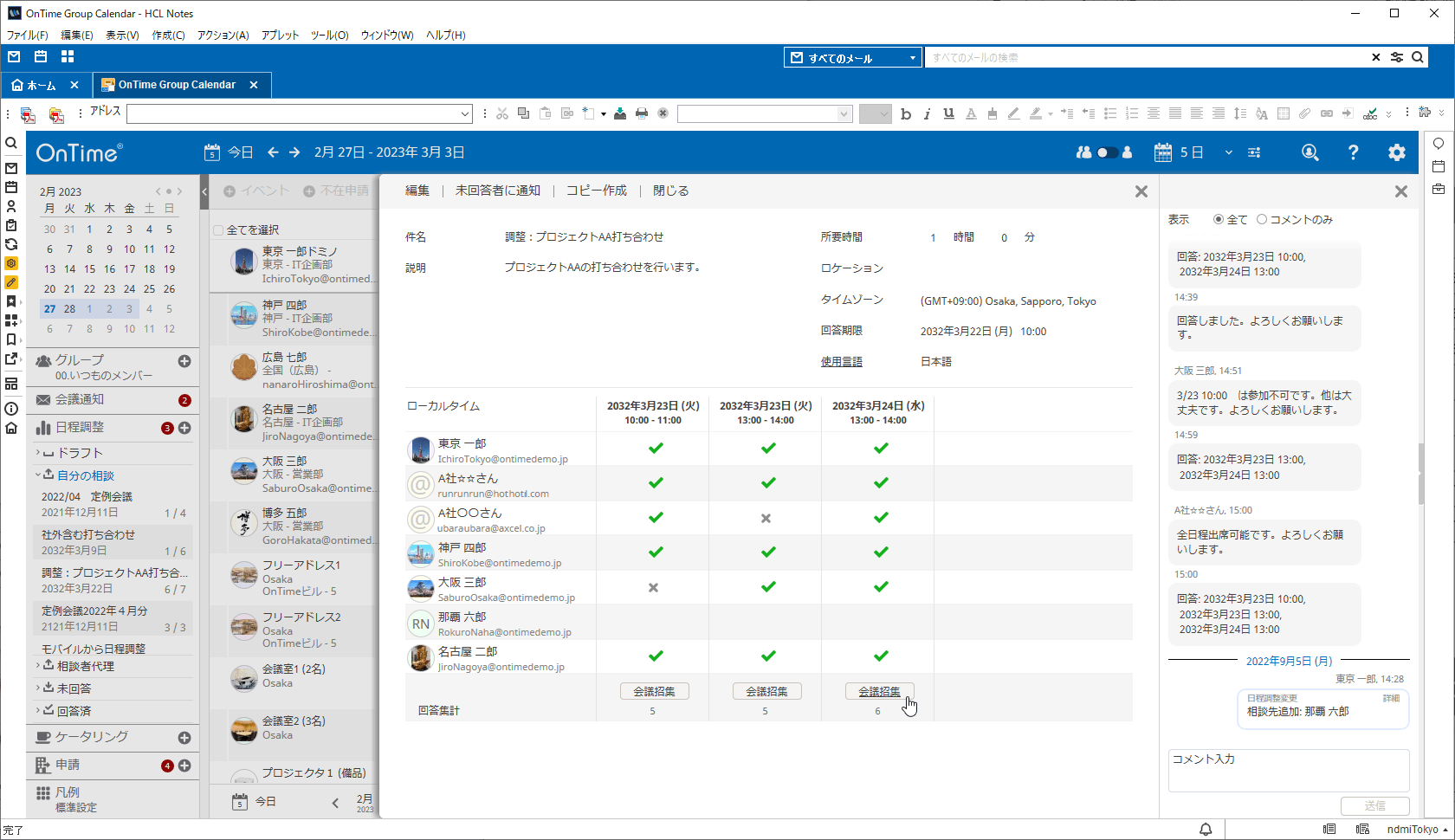Screen dimensions: 1455x840
Task: Click the 未回答者に通知 link
Action: (497, 191)
